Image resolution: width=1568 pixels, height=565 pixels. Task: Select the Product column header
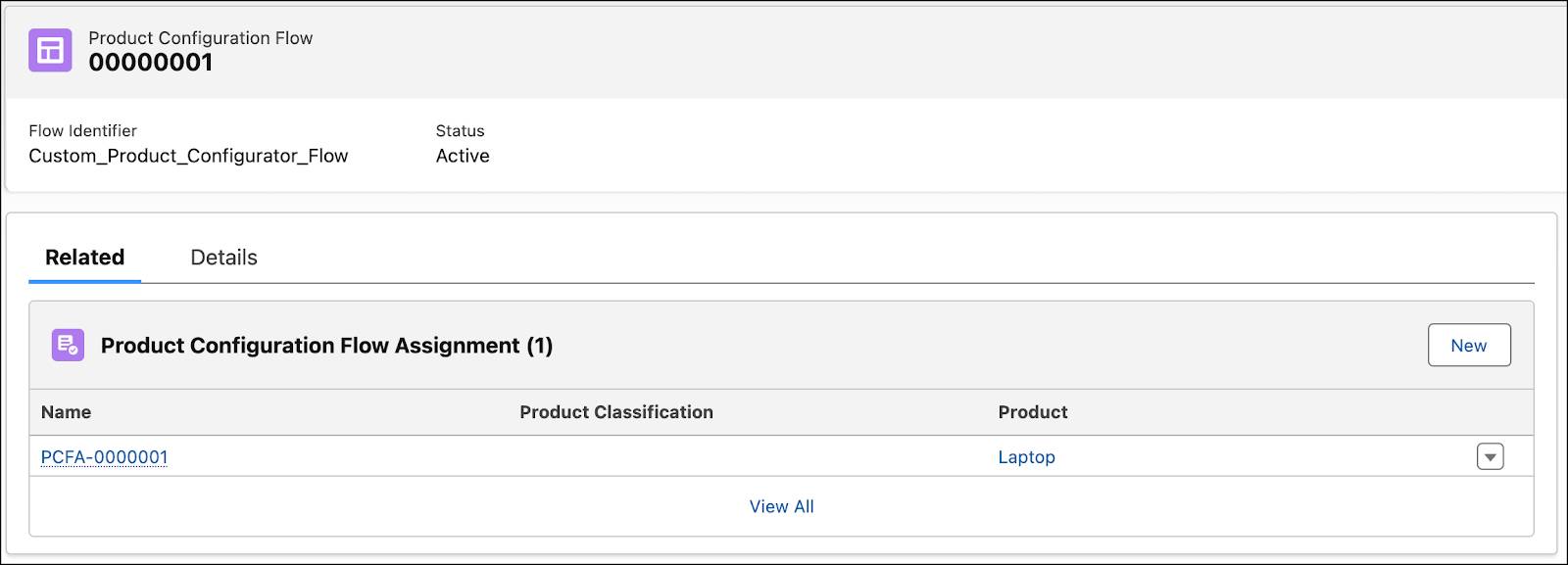click(x=1033, y=412)
